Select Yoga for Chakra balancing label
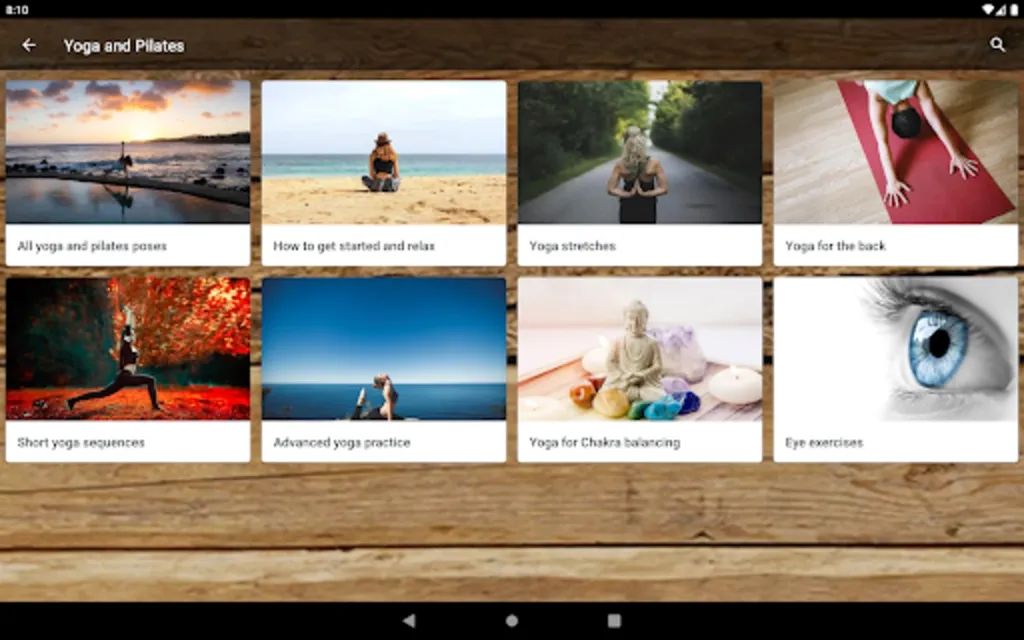 click(x=605, y=443)
